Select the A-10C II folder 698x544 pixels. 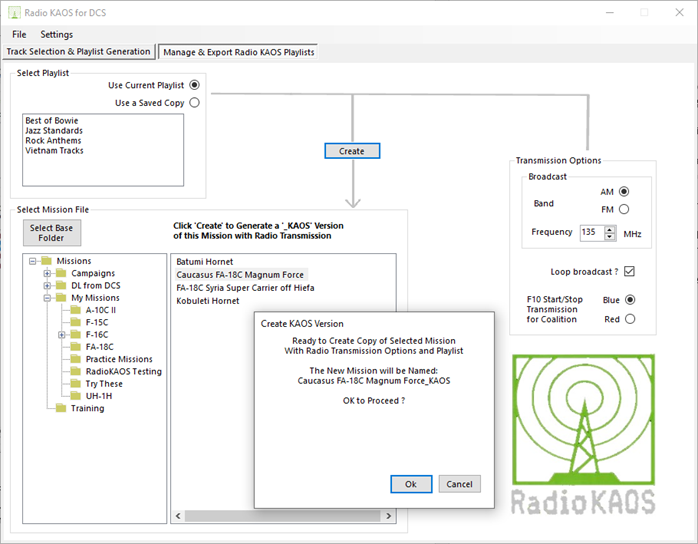click(101, 310)
